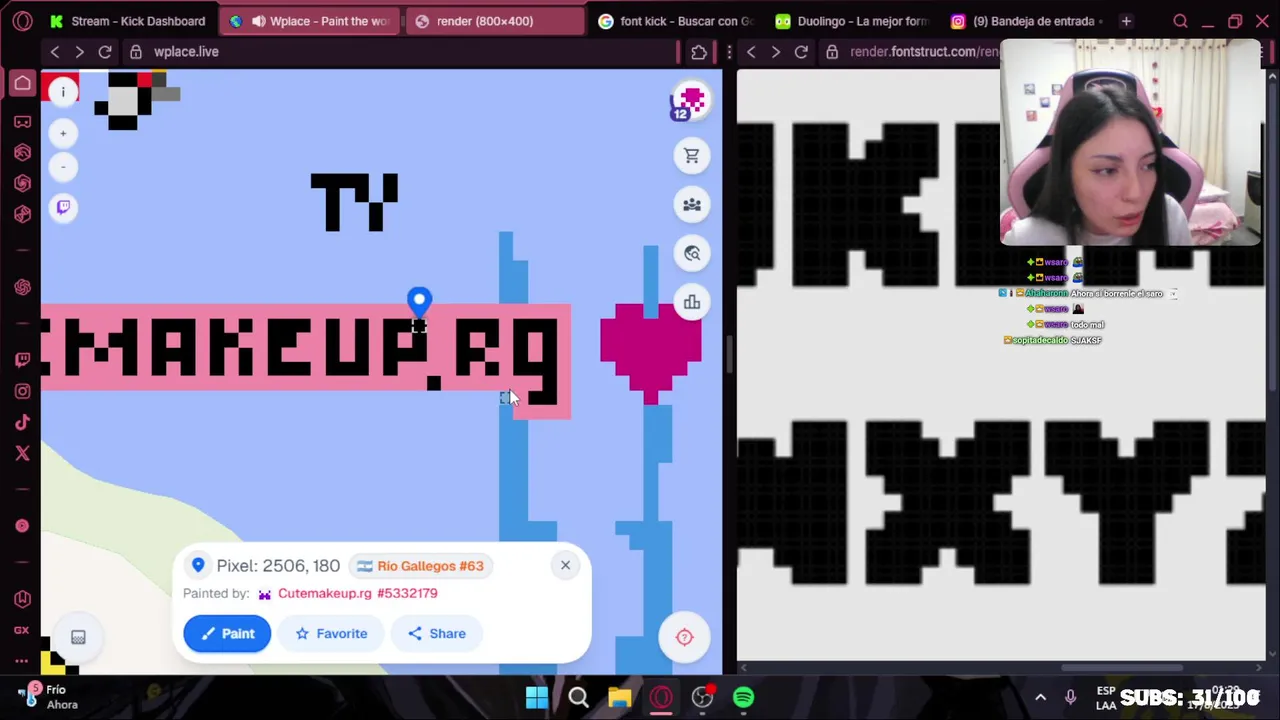Go forward in the fontstruct pane
This screenshot has width=1280, height=720.
click(776, 52)
